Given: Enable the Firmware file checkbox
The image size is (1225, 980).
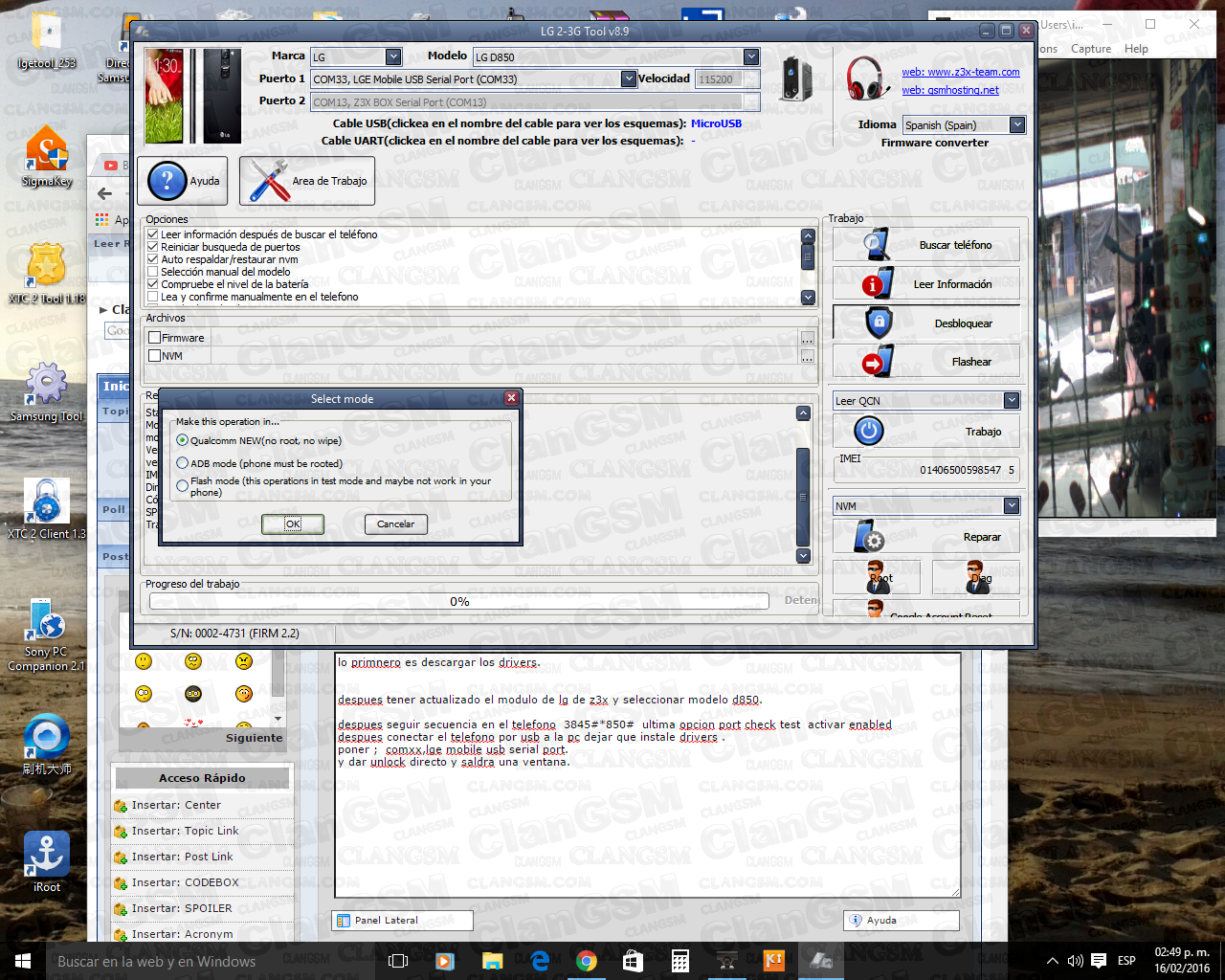Looking at the screenshot, I should 154,338.
